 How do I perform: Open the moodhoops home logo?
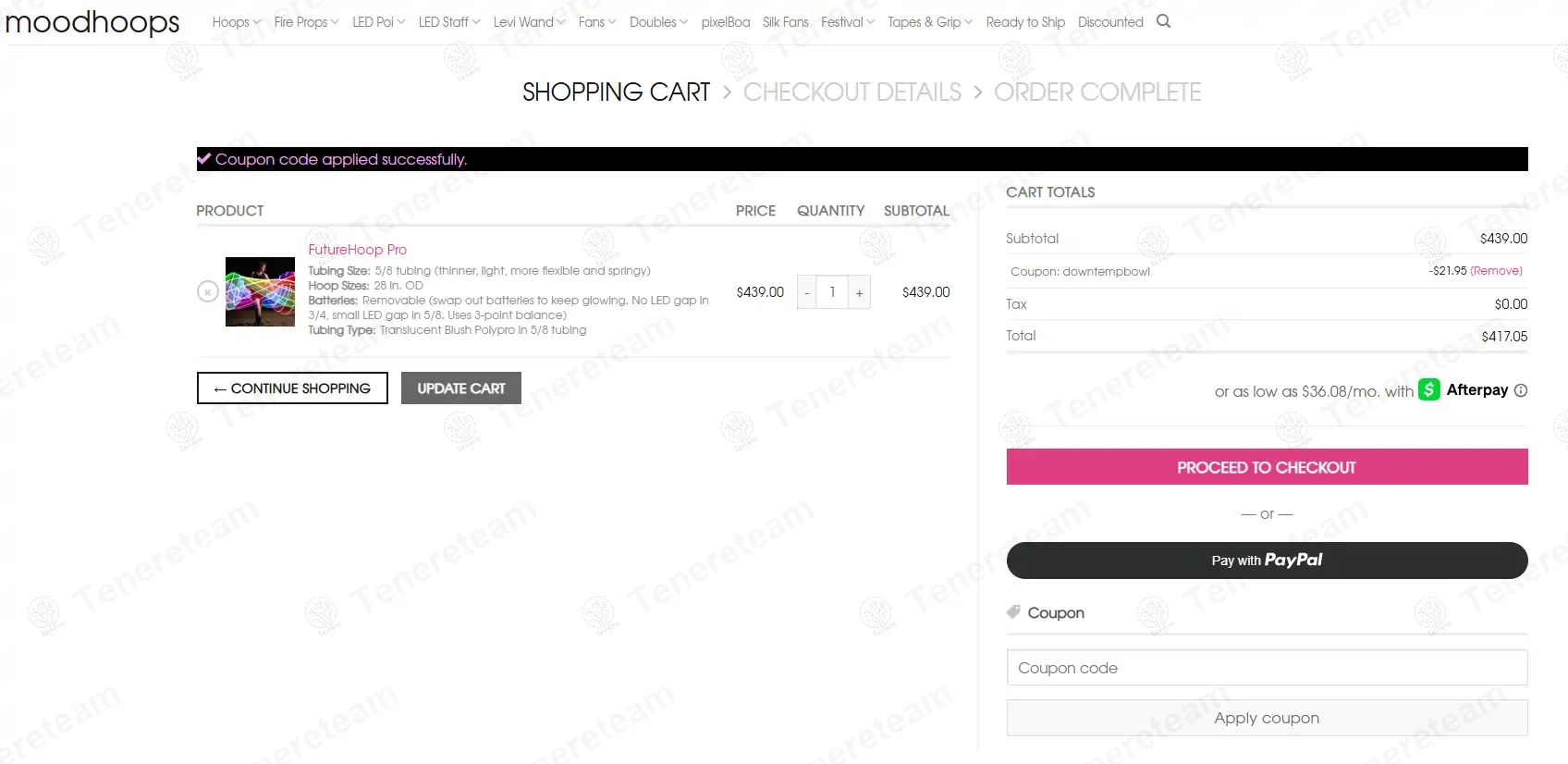(92, 22)
